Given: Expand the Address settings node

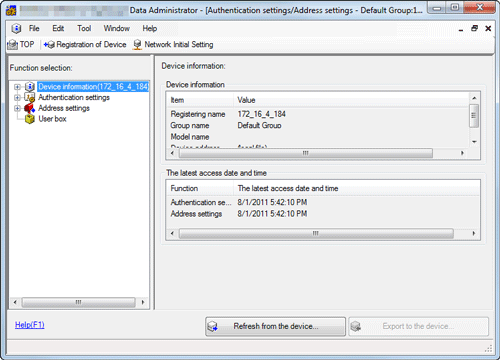Looking at the screenshot, I should [x=17, y=108].
